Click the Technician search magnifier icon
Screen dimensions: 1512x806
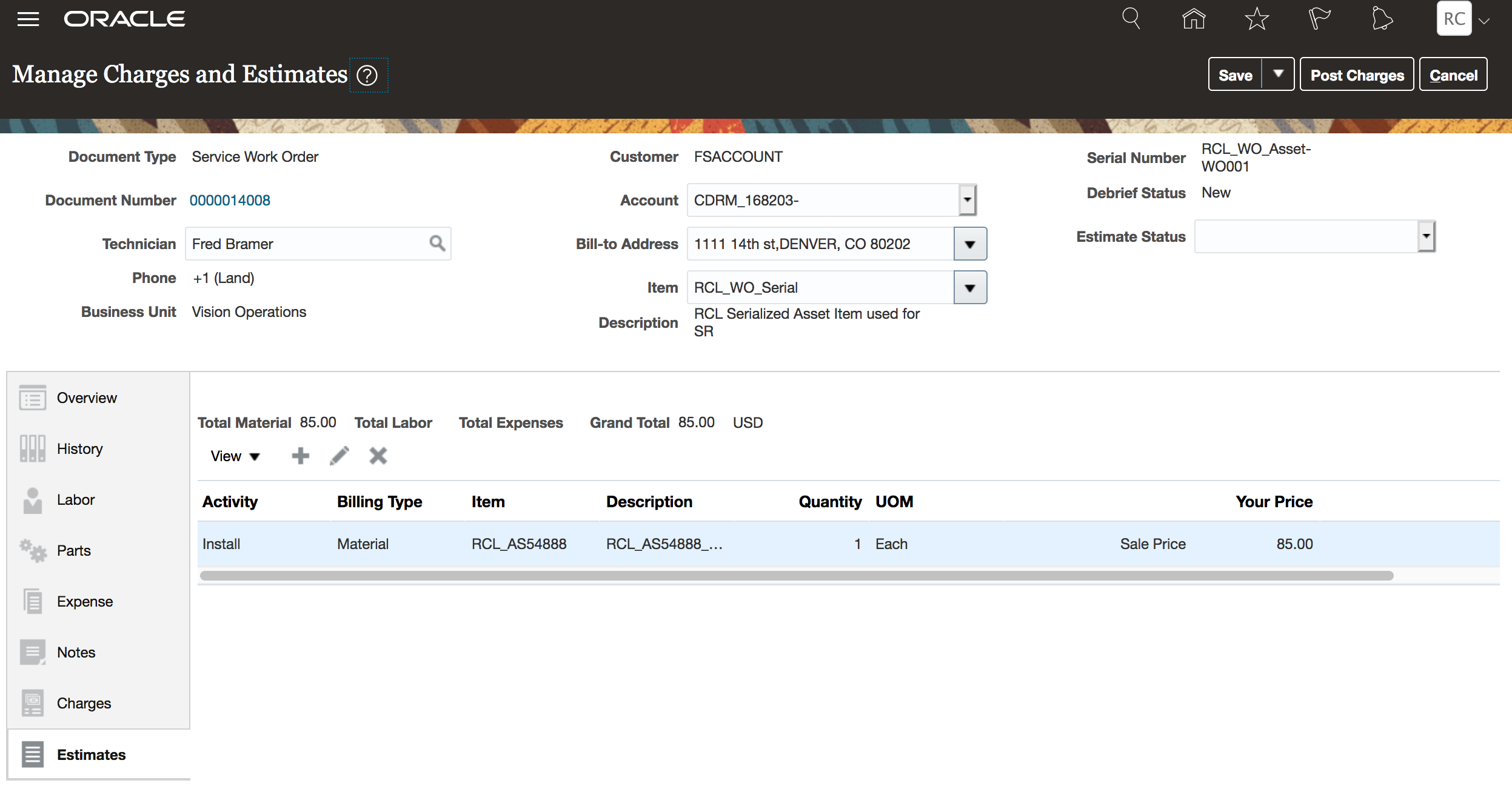pos(437,244)
